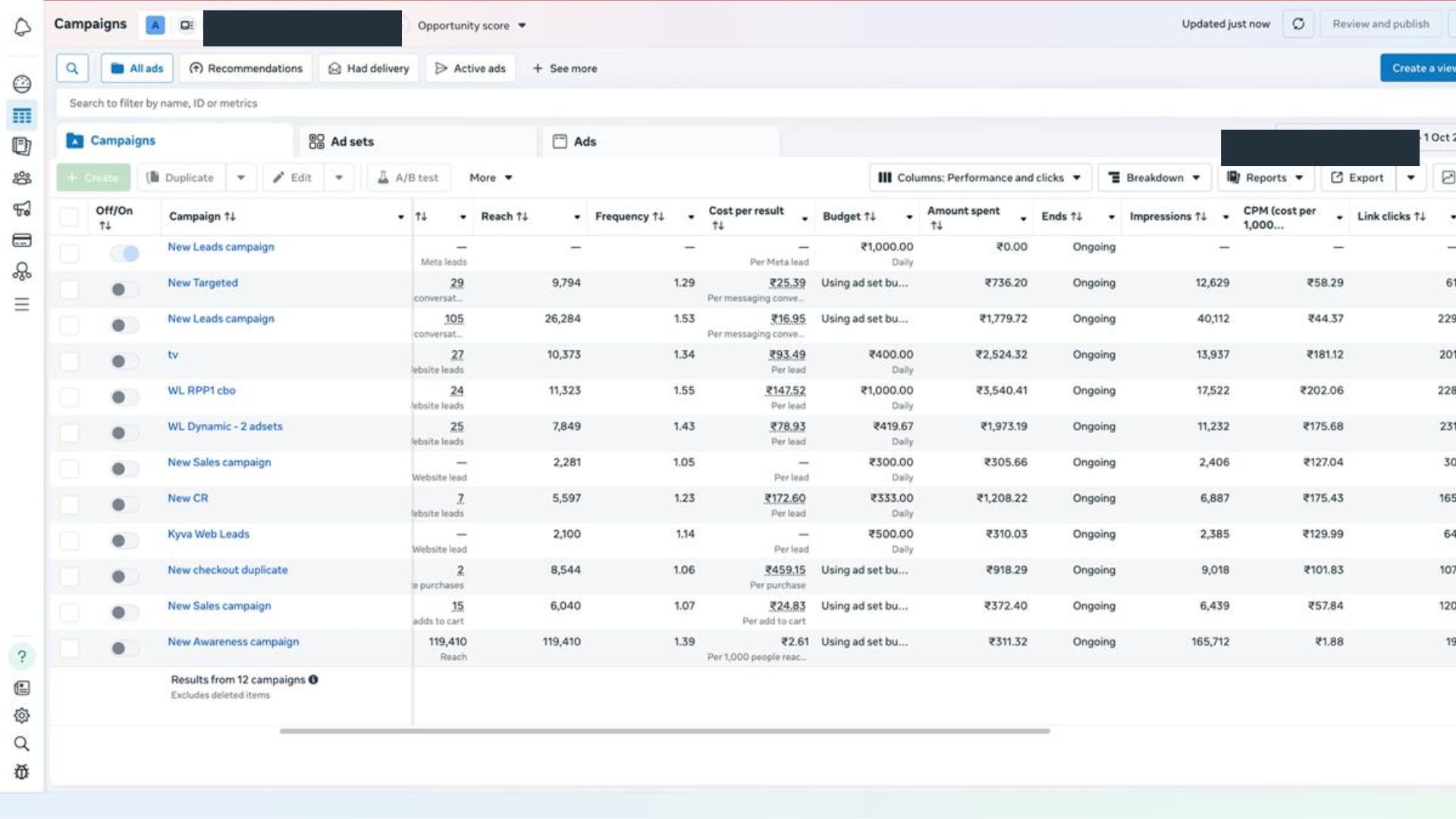Open the WL RPP1 cbo campaign link
This screenshot has height=819, width=1456.
click(201, 390)
